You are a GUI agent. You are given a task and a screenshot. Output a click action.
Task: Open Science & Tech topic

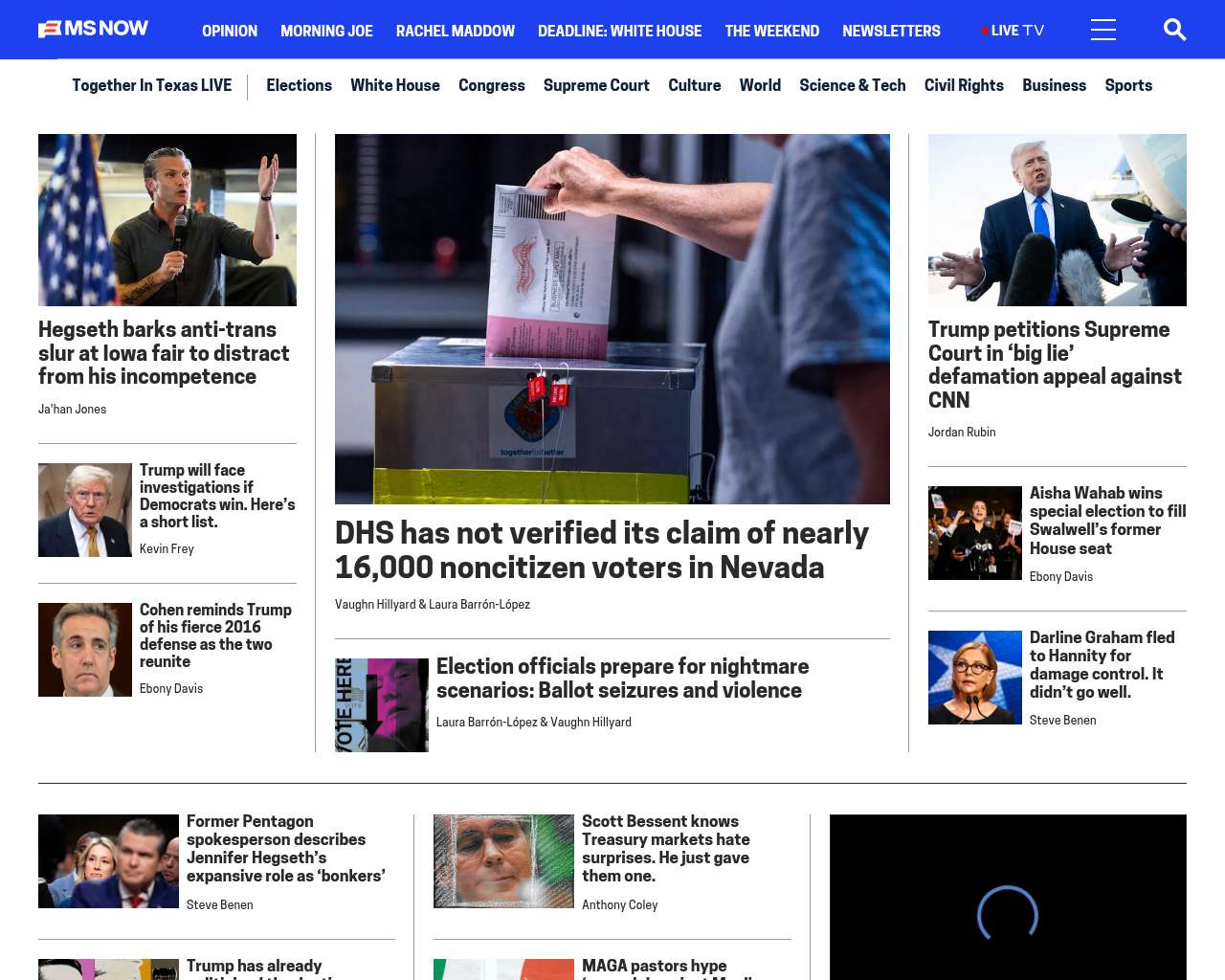pos(853,85)
